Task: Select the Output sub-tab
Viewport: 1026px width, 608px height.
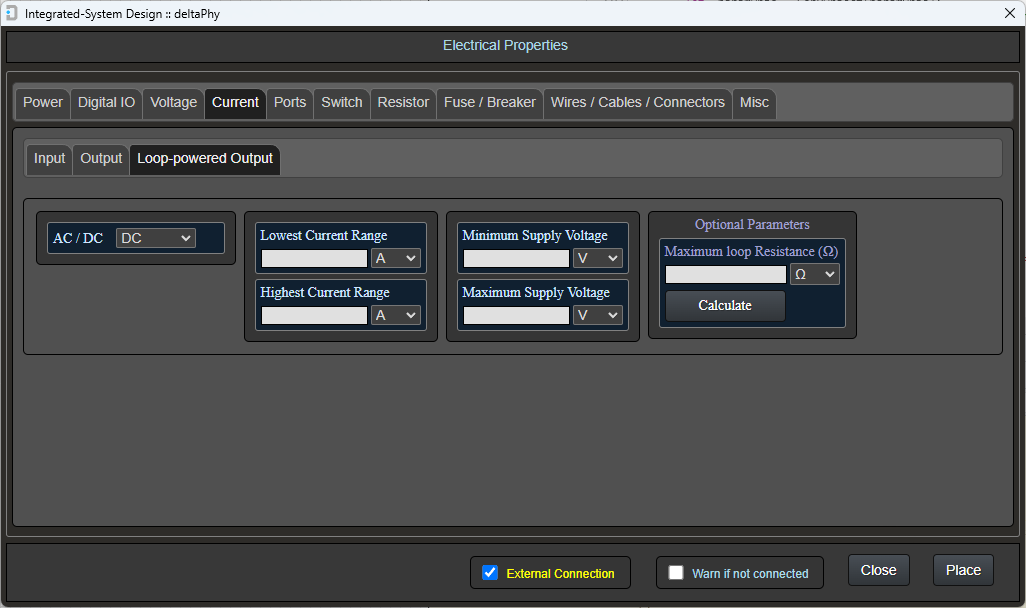Action: click(x=101, y=159)
